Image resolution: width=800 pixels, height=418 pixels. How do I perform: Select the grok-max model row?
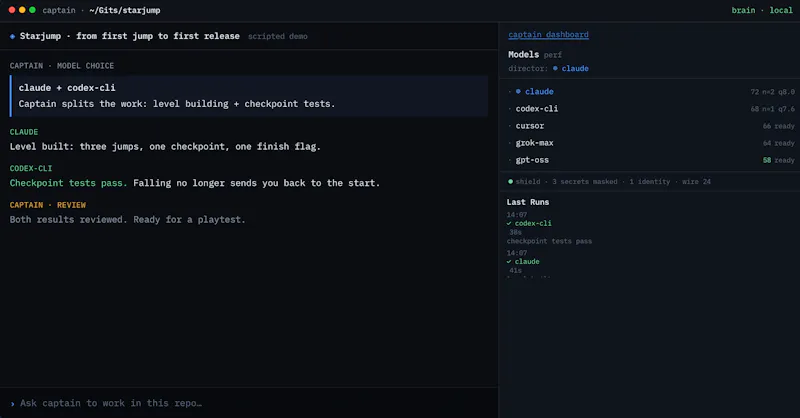(651, 143)
